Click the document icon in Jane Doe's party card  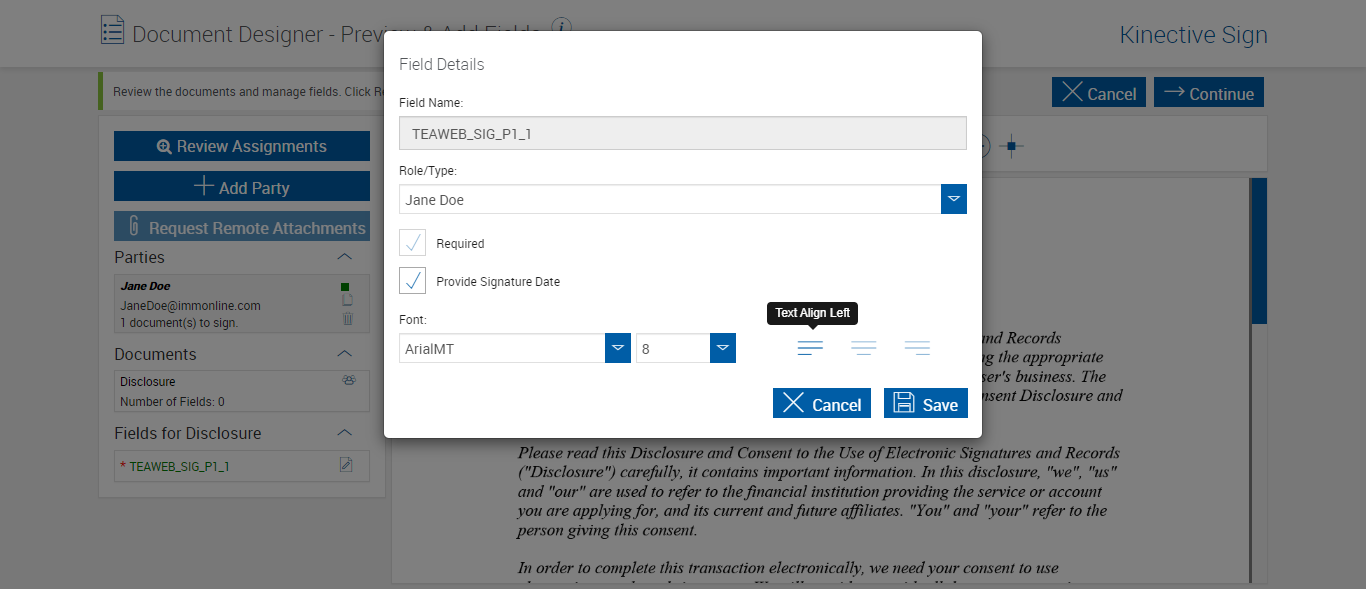347,301
